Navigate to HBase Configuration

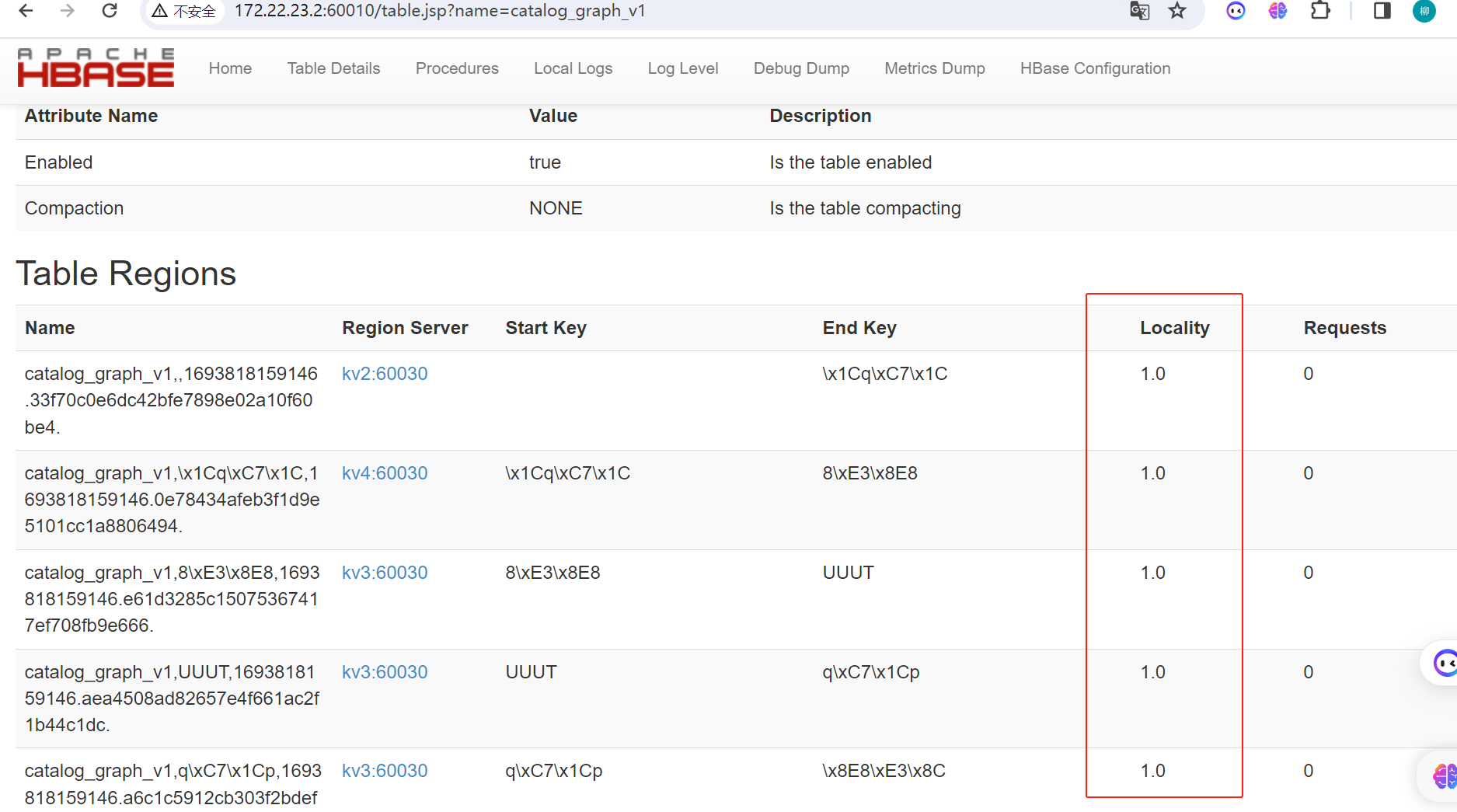[1095, 68]
